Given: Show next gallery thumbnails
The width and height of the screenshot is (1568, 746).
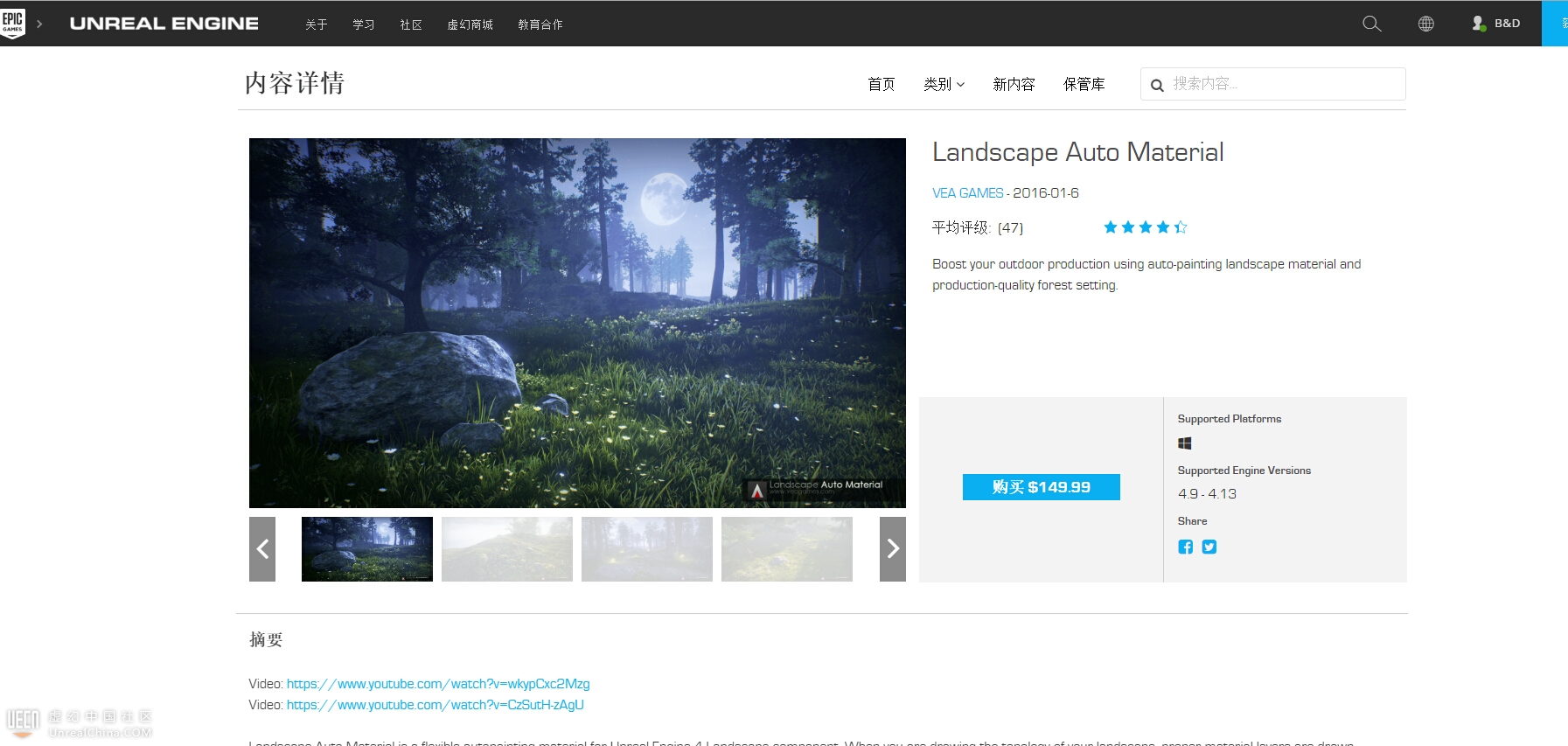Looking at the screenshot, I should pyautogui.click(x=892, y=549).
